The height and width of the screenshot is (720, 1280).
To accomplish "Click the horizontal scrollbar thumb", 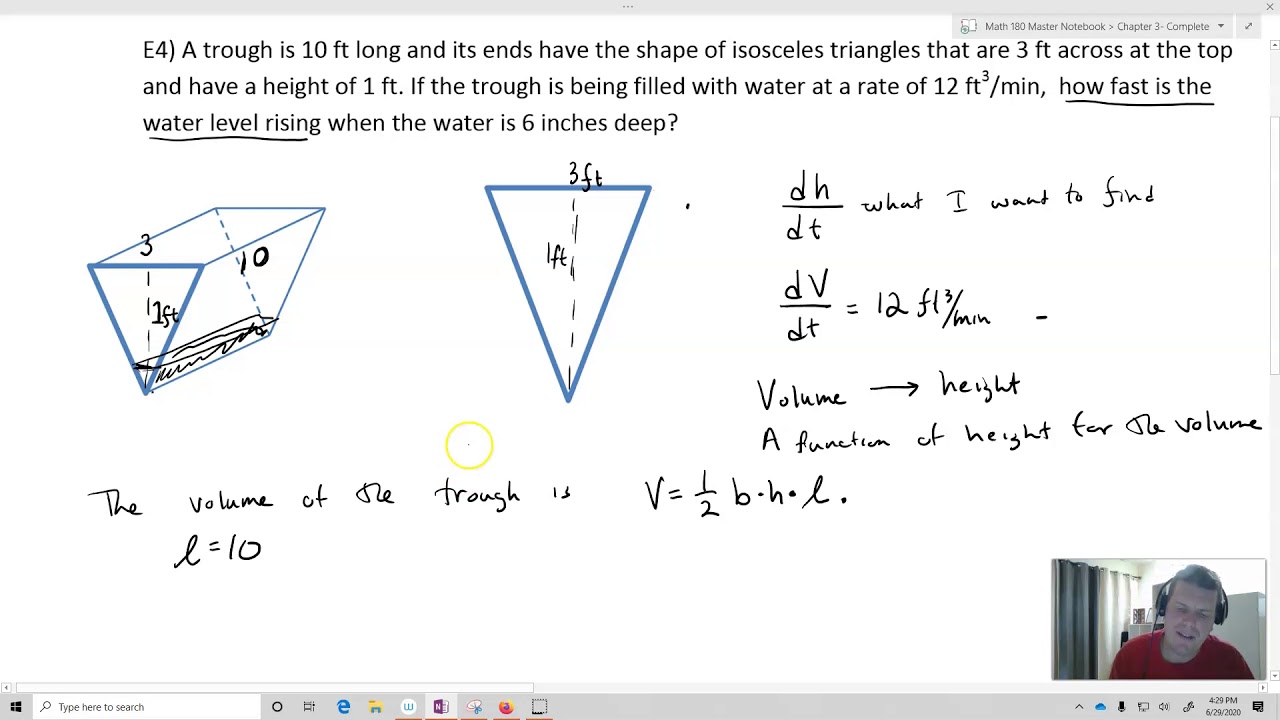I will [x=275, y=688].
